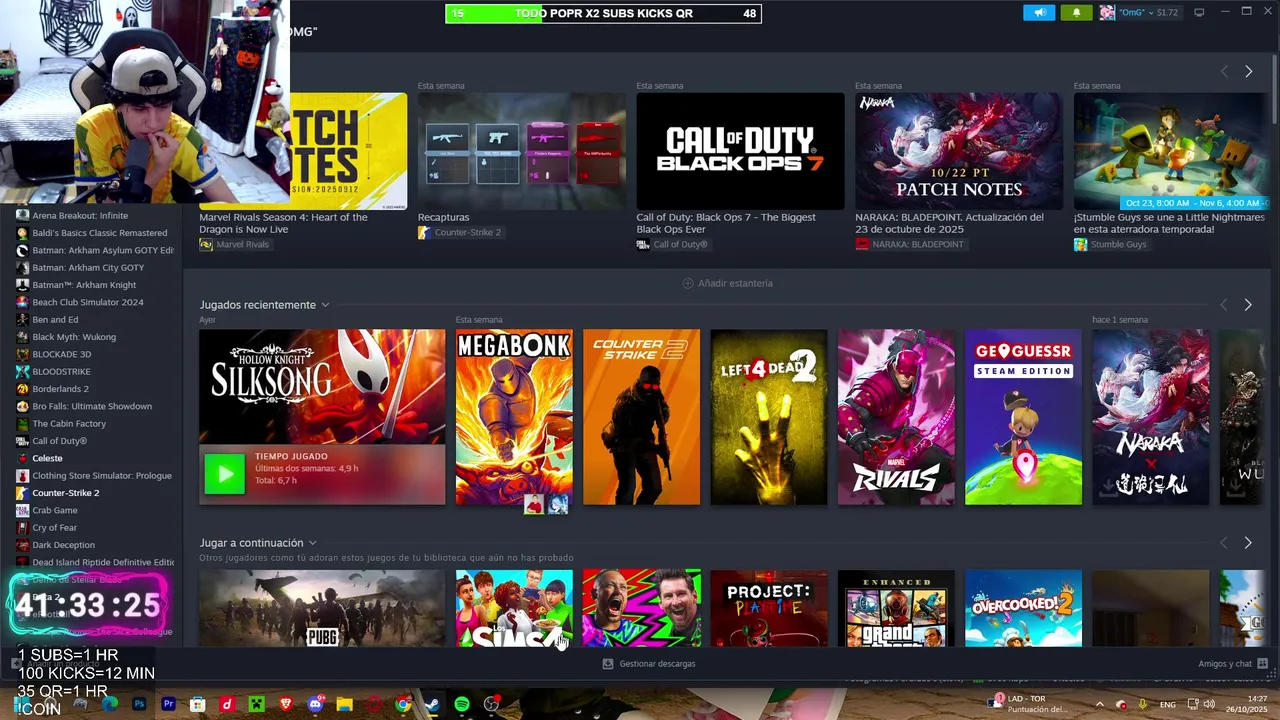This screenshot has height=720, width=1280.
Task: Click the profile avatar next to OmG
Action: (x=1107, y=13)
